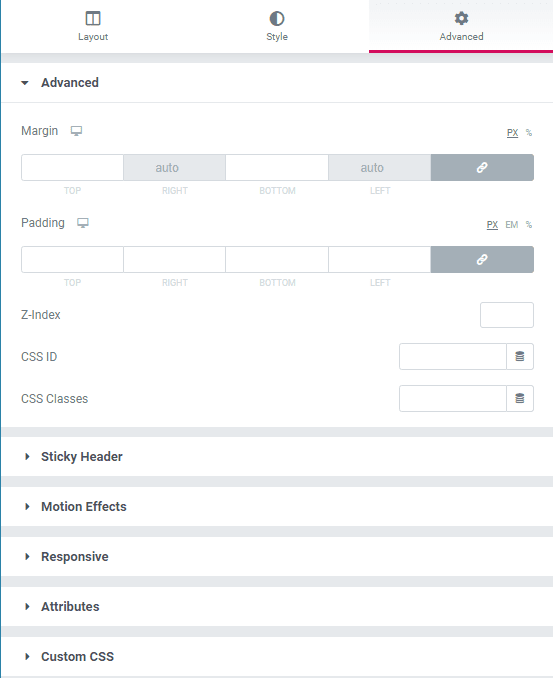Click the Padding responsive desktop icon
The height and width of the screenshot is (678, 553).
[83, 223]
